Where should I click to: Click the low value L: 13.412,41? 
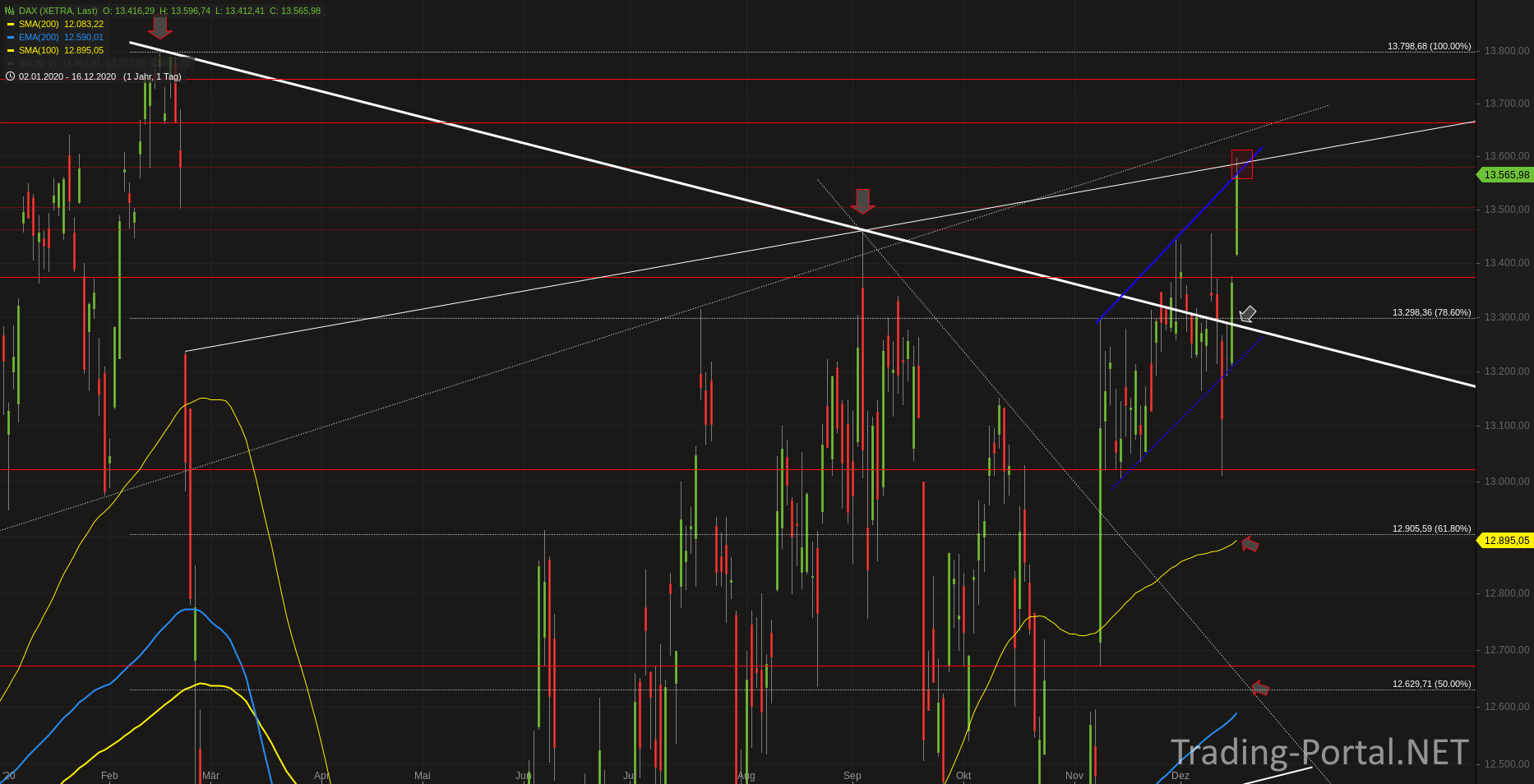pyautogui.click(x=240, y=11)
